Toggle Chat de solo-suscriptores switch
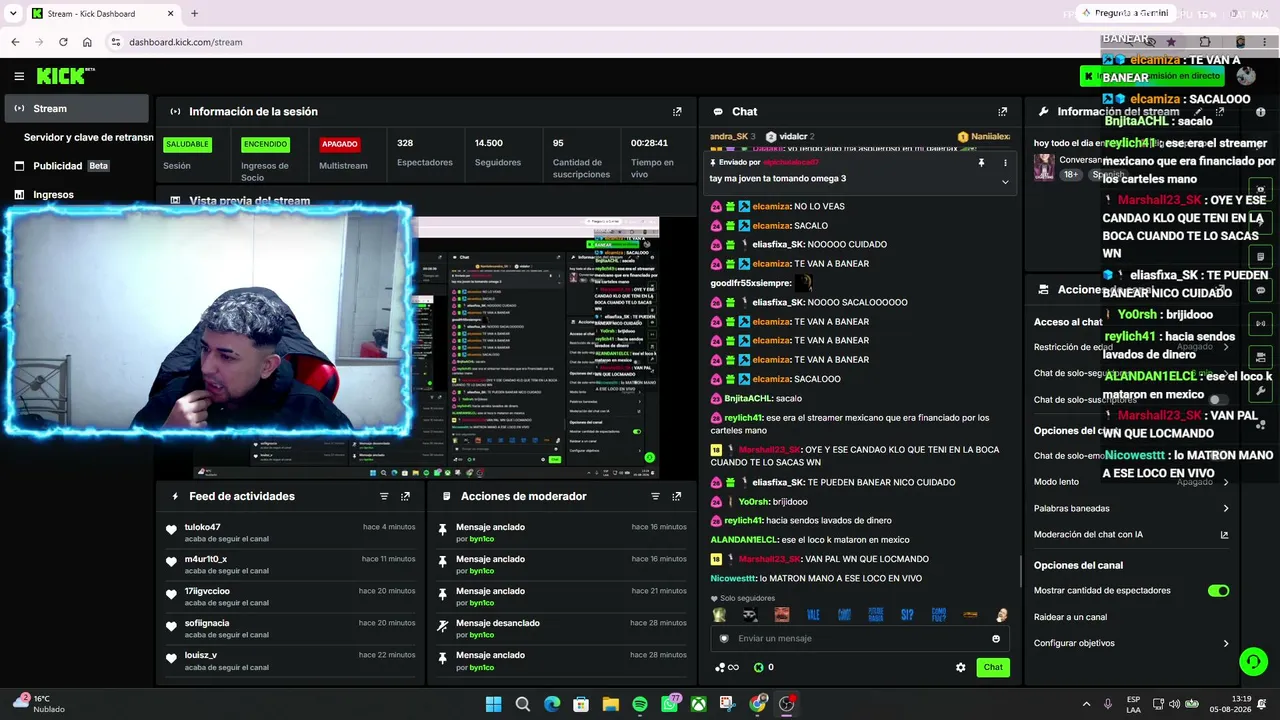Screen dimensions: 1280x720 [1217, 399]
